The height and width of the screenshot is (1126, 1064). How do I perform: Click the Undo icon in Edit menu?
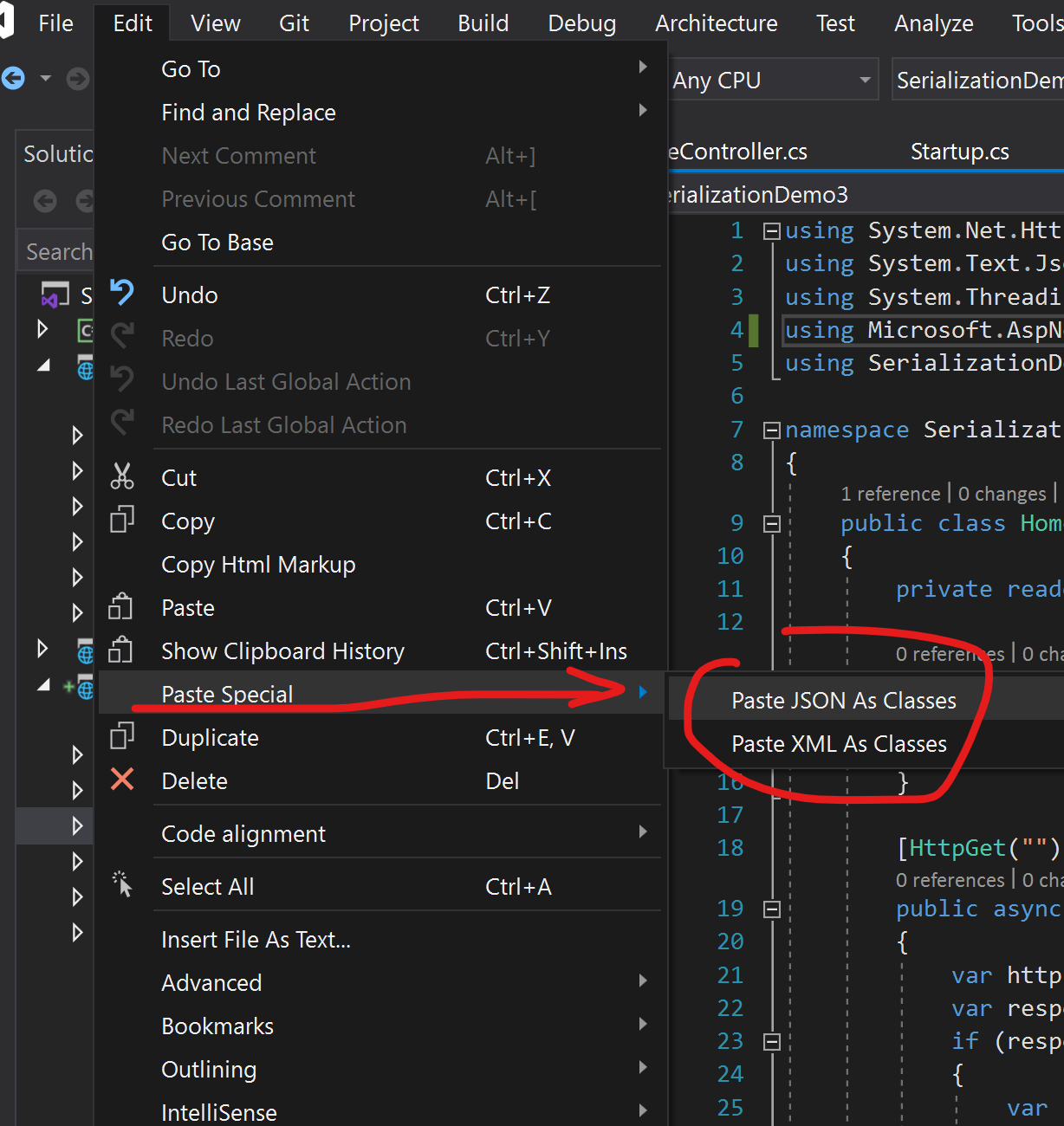pos(122,293)
